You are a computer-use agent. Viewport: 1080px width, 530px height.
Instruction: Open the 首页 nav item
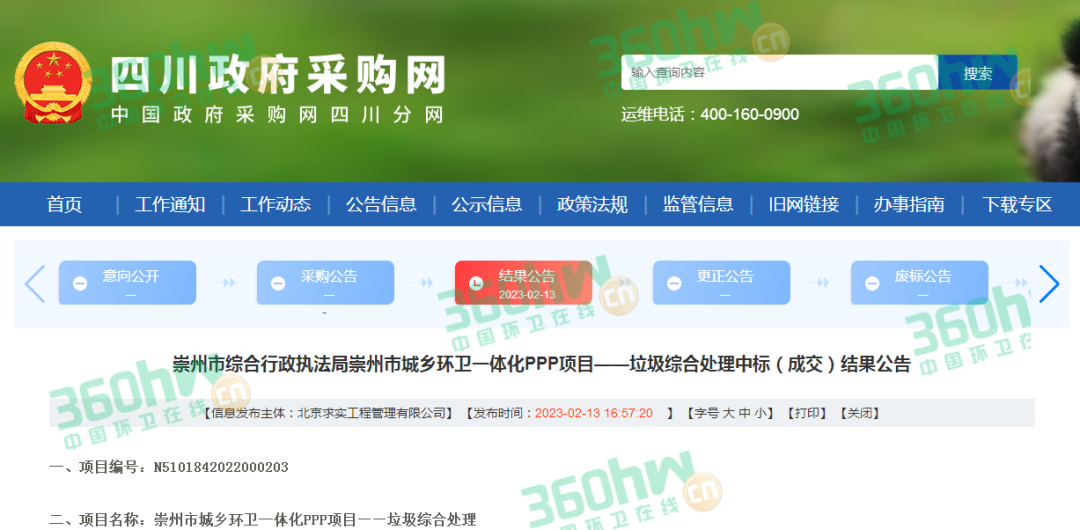pyautogui.click(x=64, y=204)
